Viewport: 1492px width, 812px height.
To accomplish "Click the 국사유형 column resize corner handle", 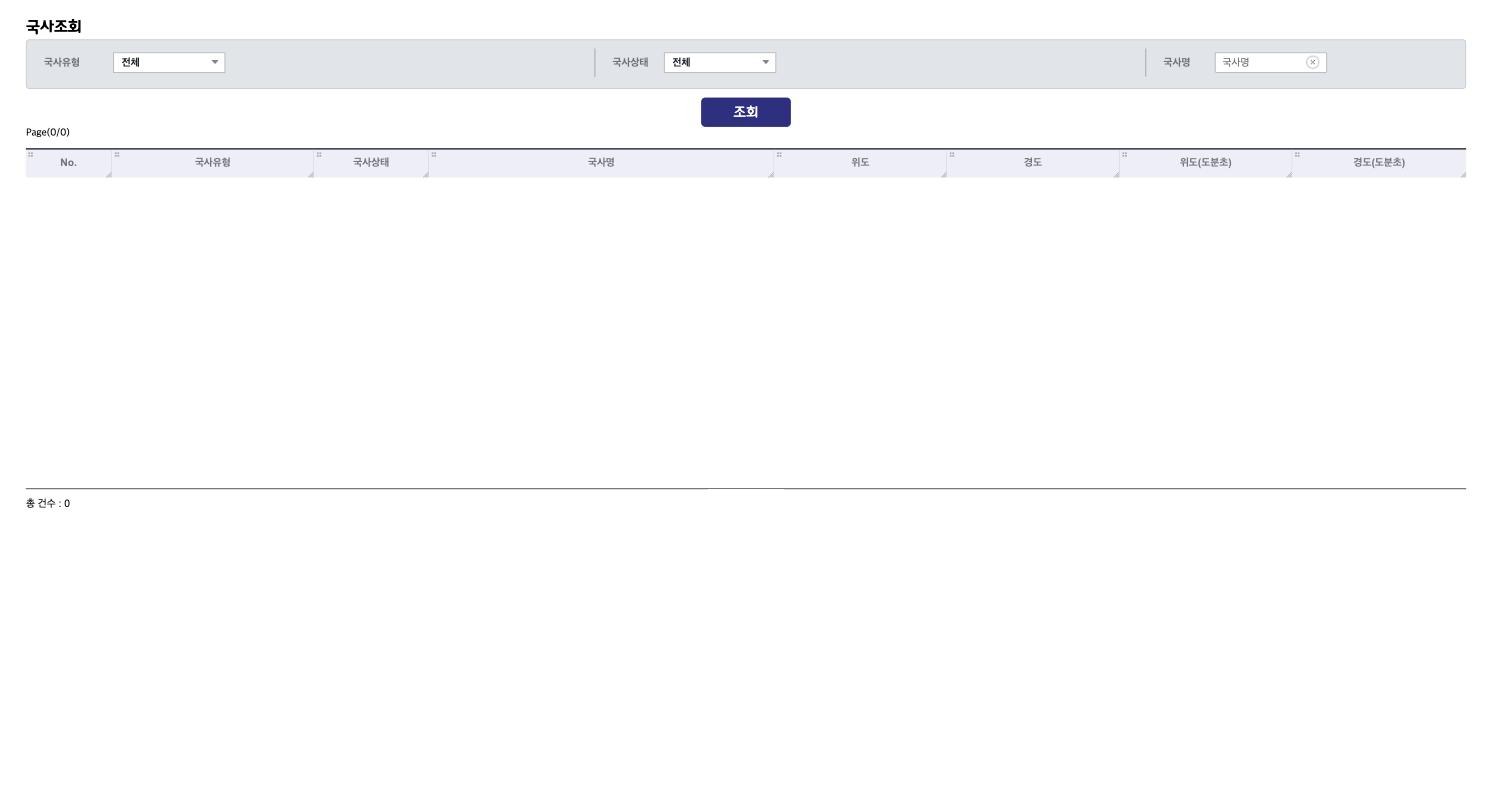I will 310,174.
